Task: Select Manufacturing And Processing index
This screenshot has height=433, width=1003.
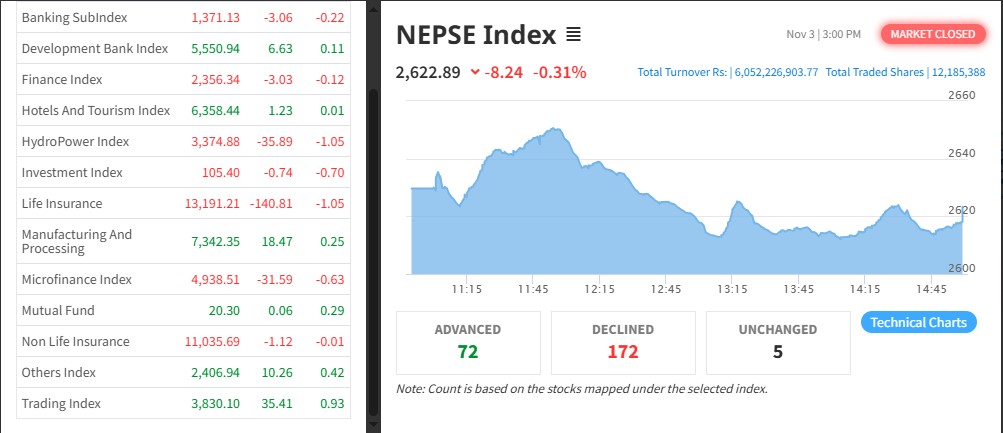Action: 77,241
